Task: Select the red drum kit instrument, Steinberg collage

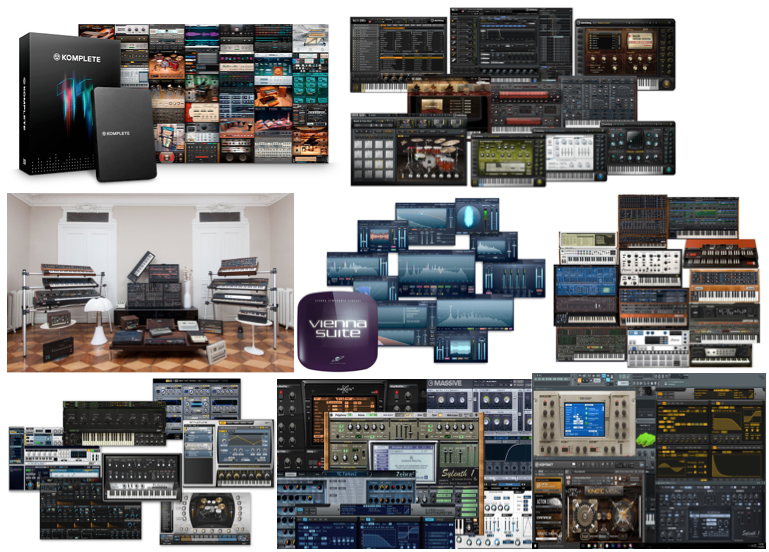Action: point(432,157)
